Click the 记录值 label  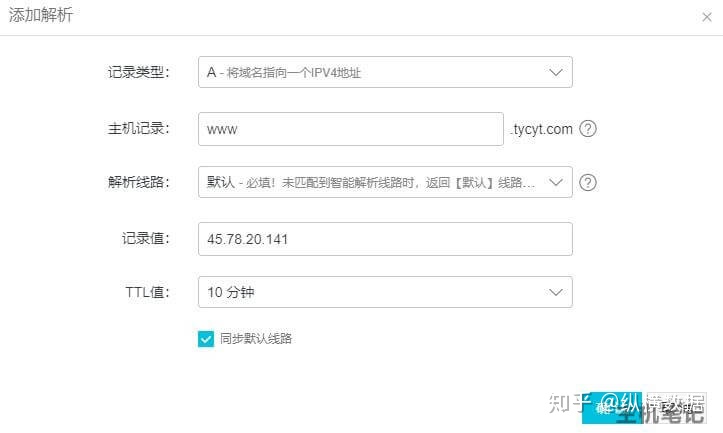click(x=146, y=239)
